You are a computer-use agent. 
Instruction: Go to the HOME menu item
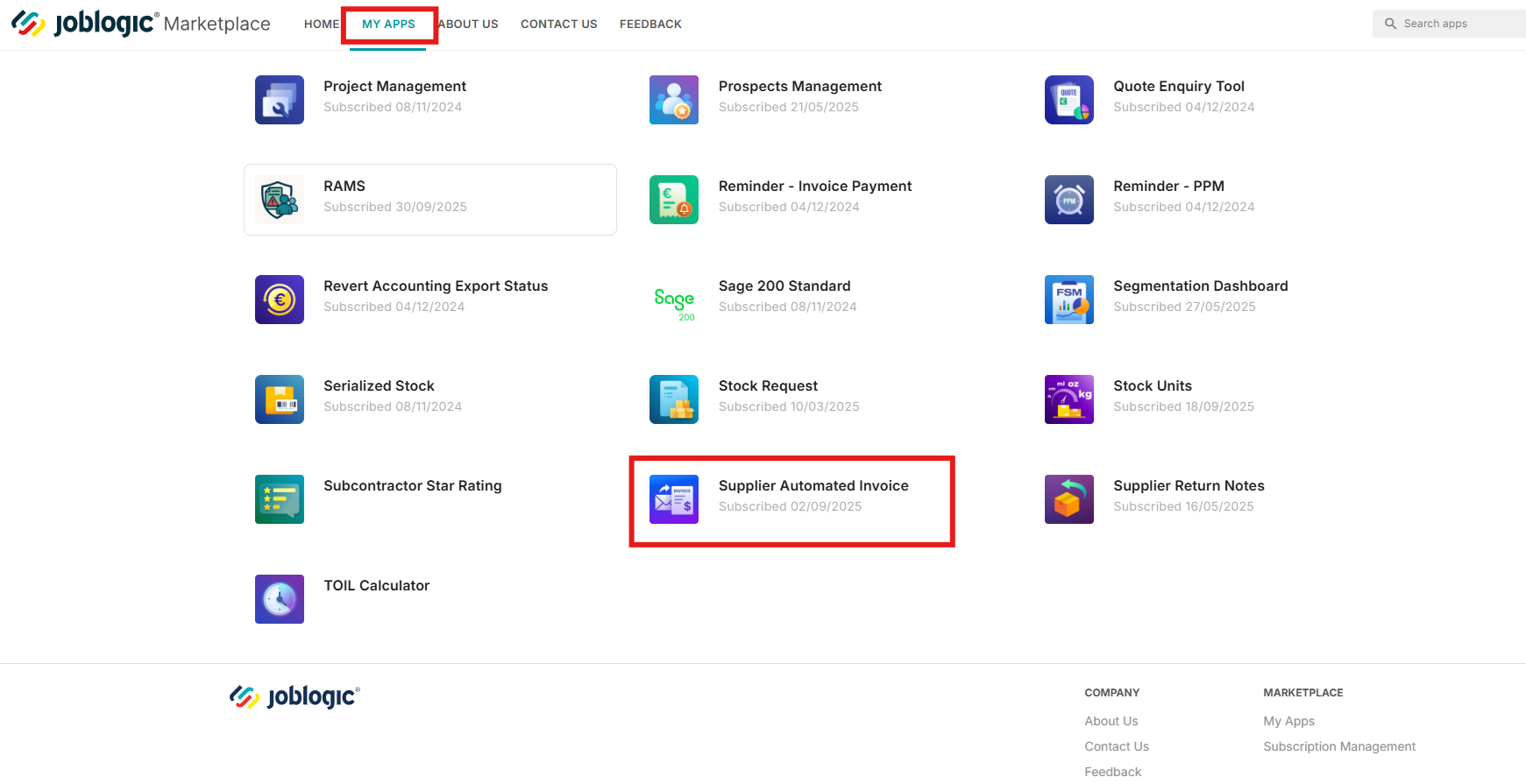point(322,25)
